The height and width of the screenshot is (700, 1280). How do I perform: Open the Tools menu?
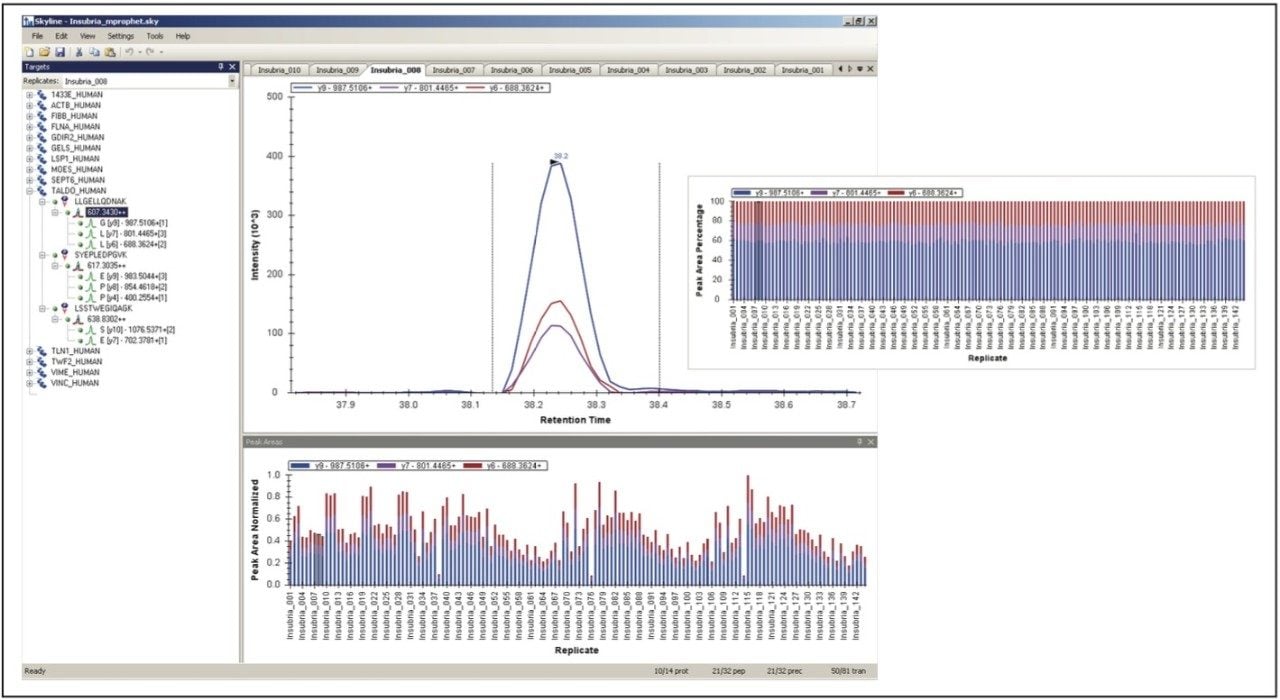[154, 36]
